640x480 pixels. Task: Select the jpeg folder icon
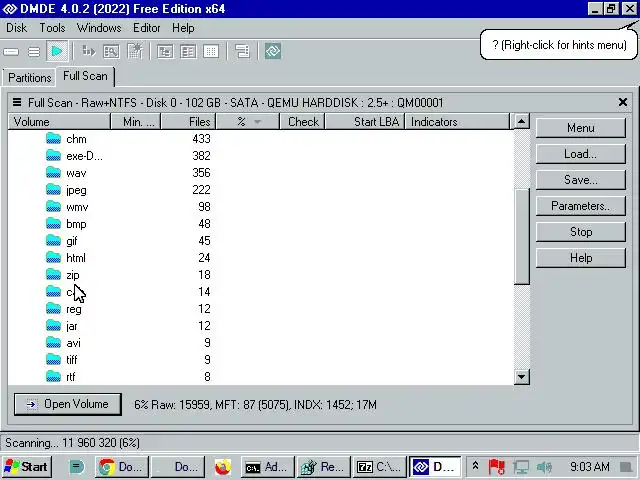pyautogui.click(x=53, y=190)
